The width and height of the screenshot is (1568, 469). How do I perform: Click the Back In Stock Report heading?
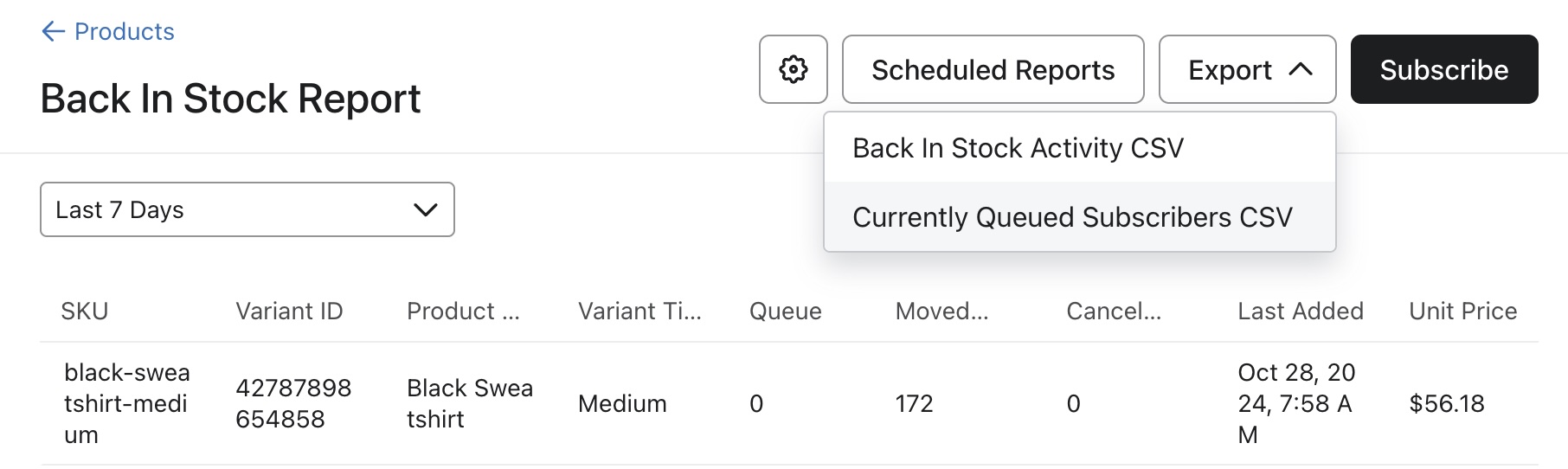(230, 99)
